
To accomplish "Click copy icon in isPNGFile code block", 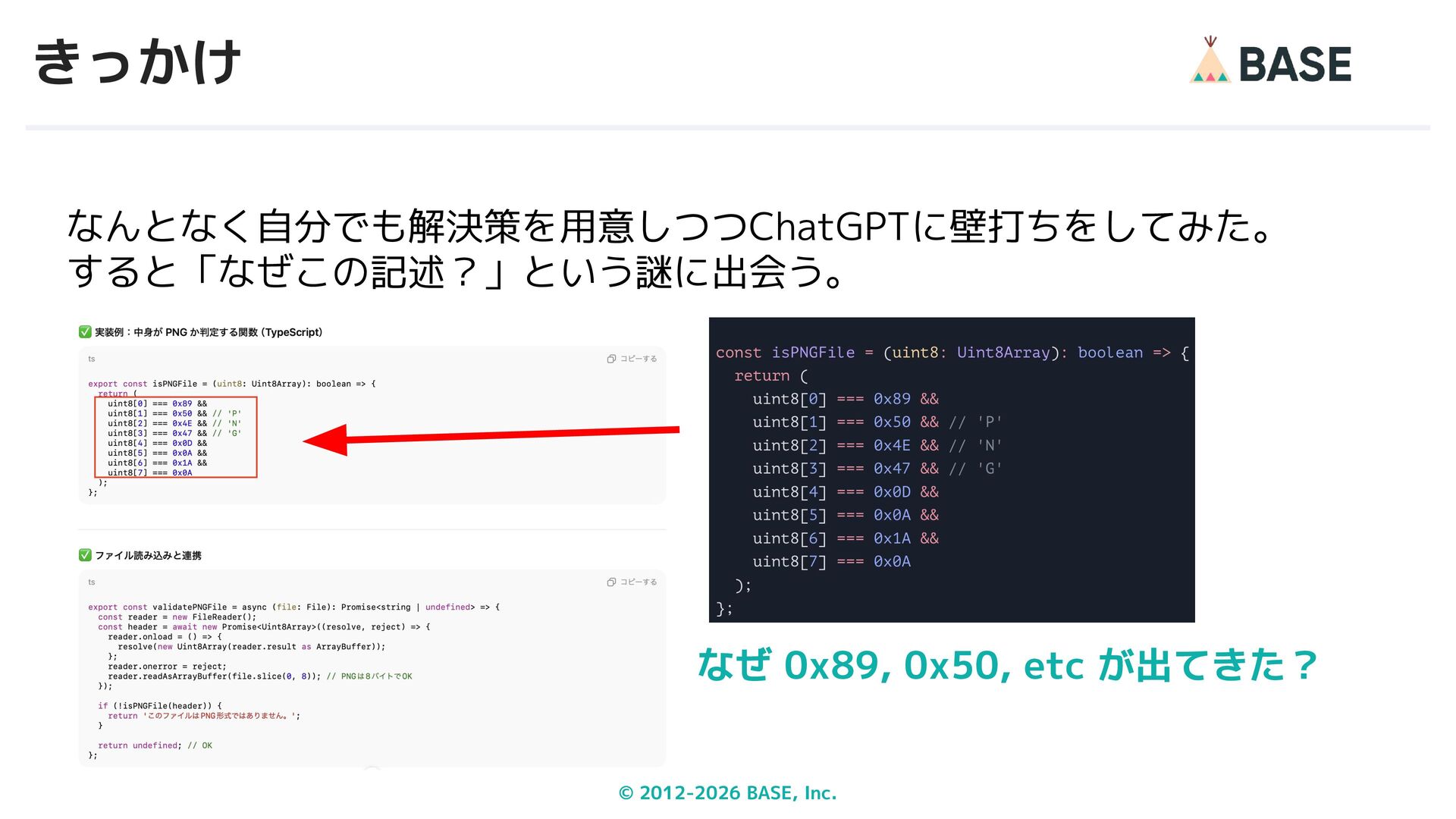I will point(611,359).
